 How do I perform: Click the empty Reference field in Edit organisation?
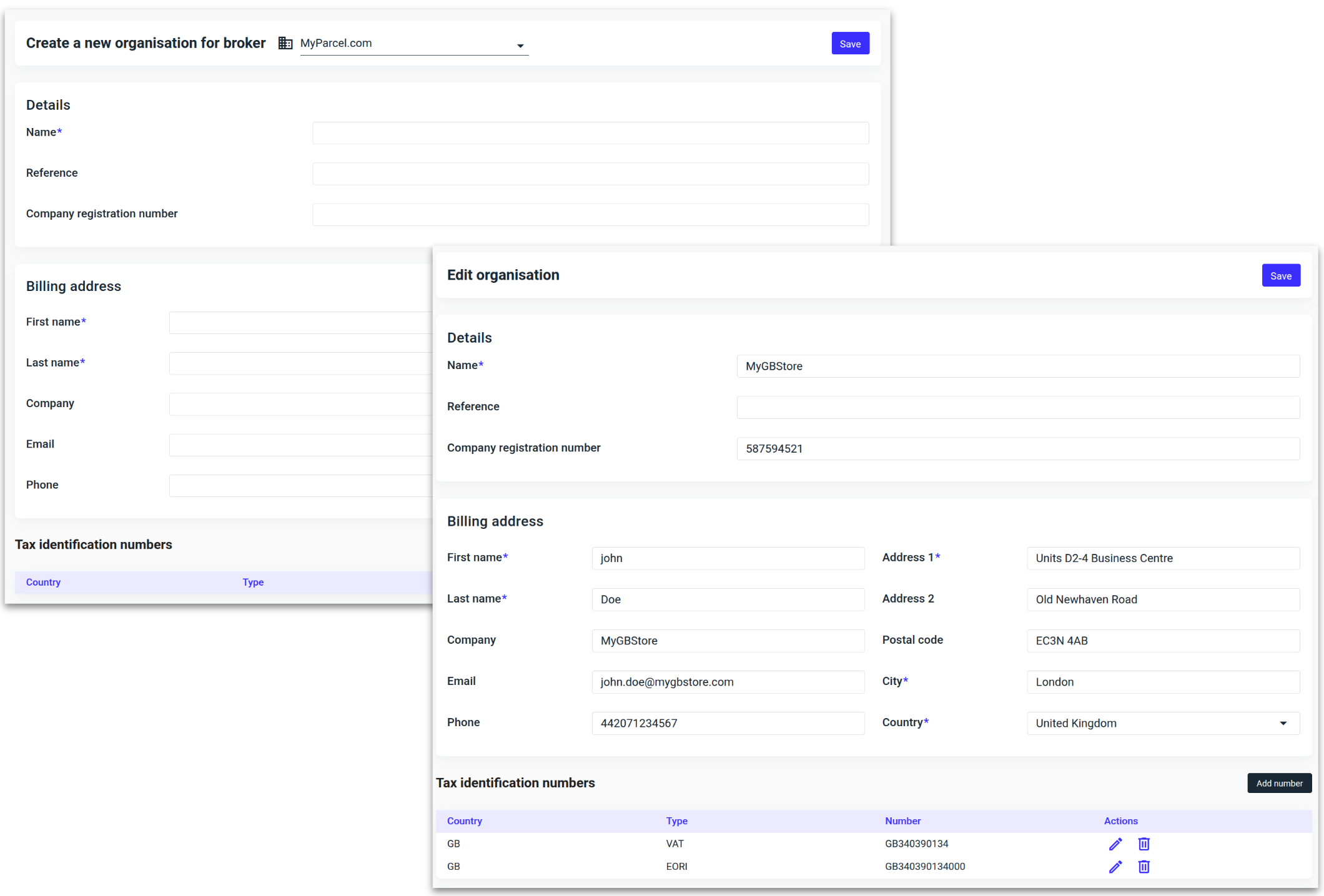click(x=1018, y=407)
